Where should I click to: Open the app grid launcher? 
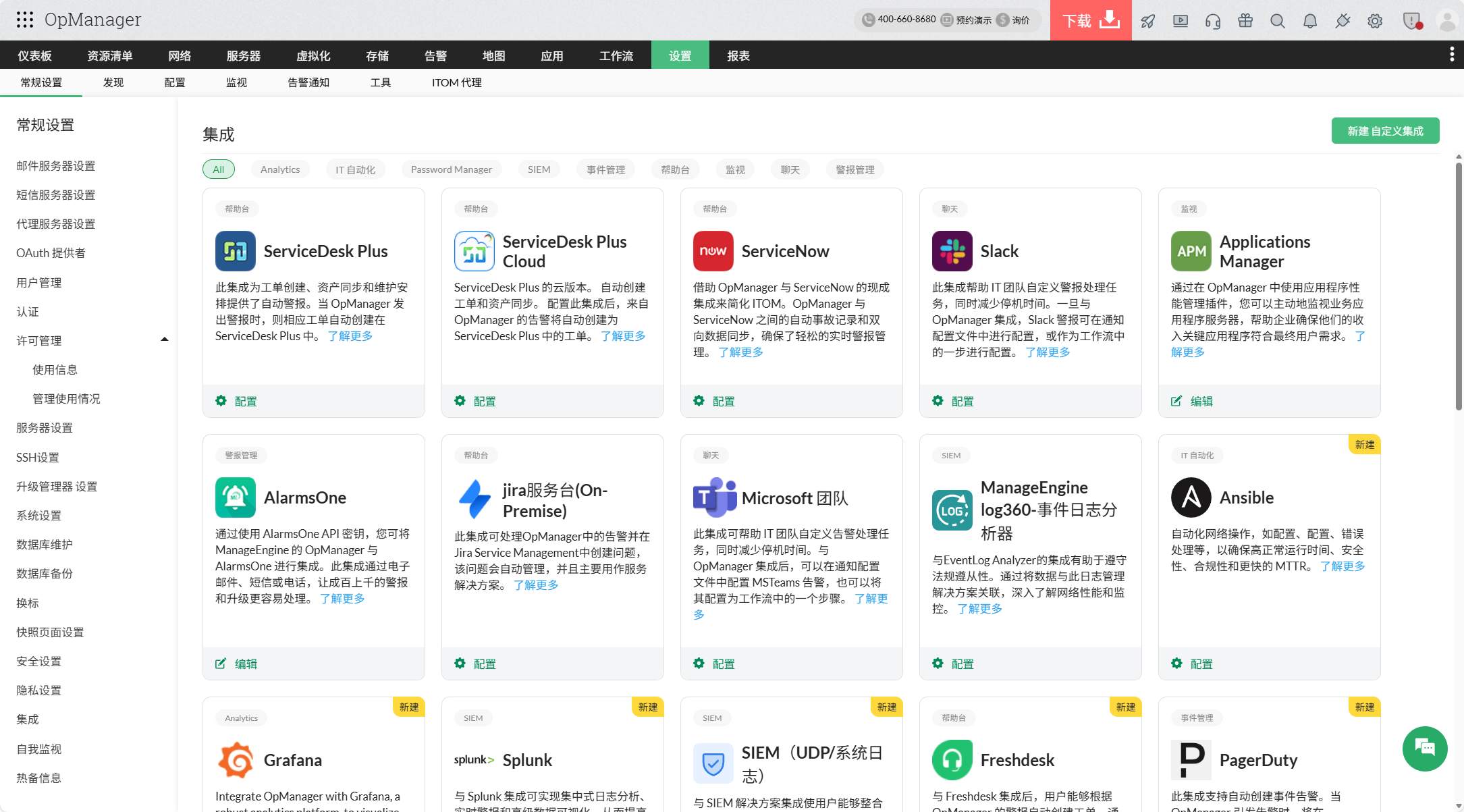(x=26, y=20)
